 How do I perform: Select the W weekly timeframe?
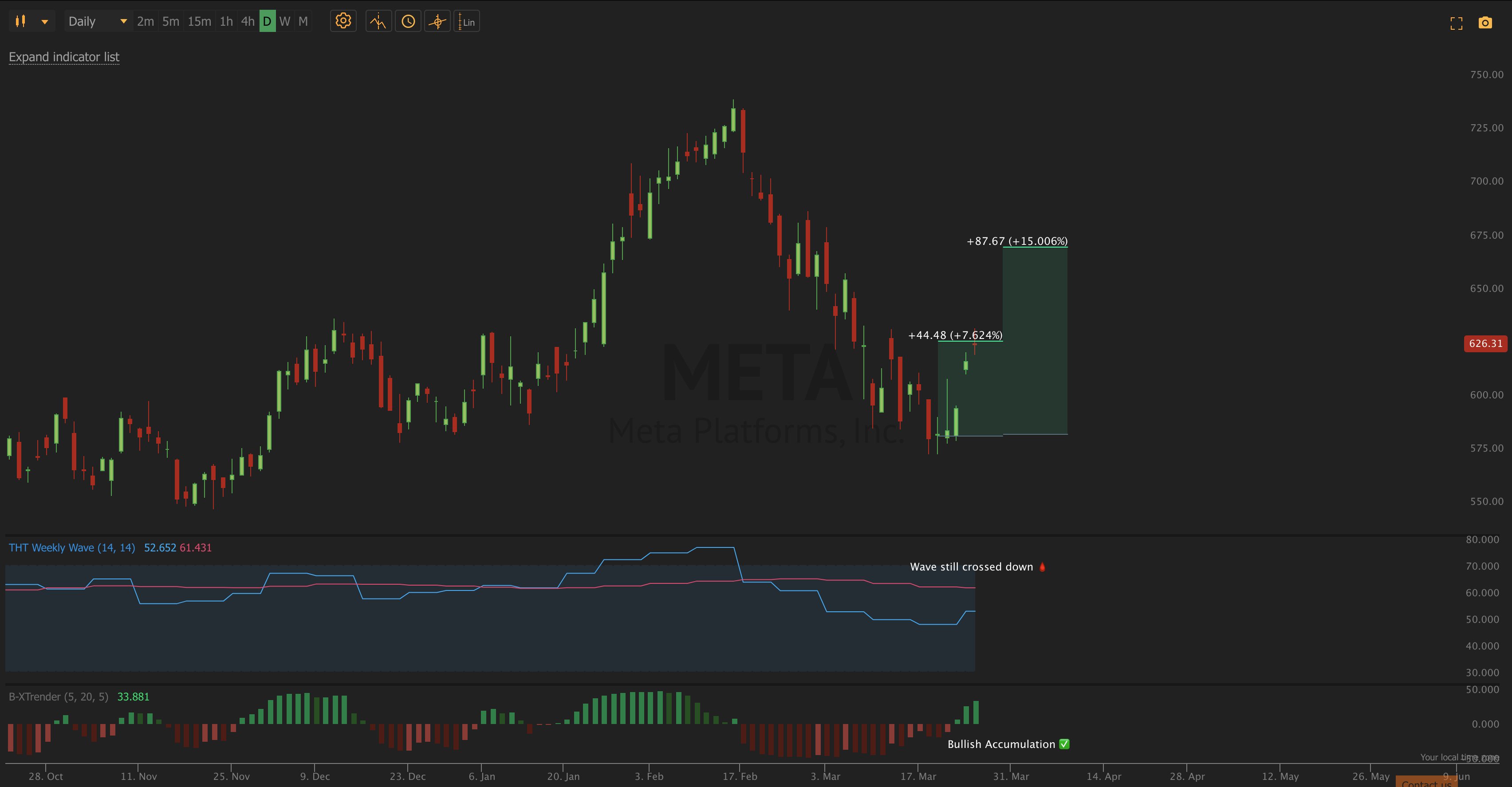coord(285,22)
